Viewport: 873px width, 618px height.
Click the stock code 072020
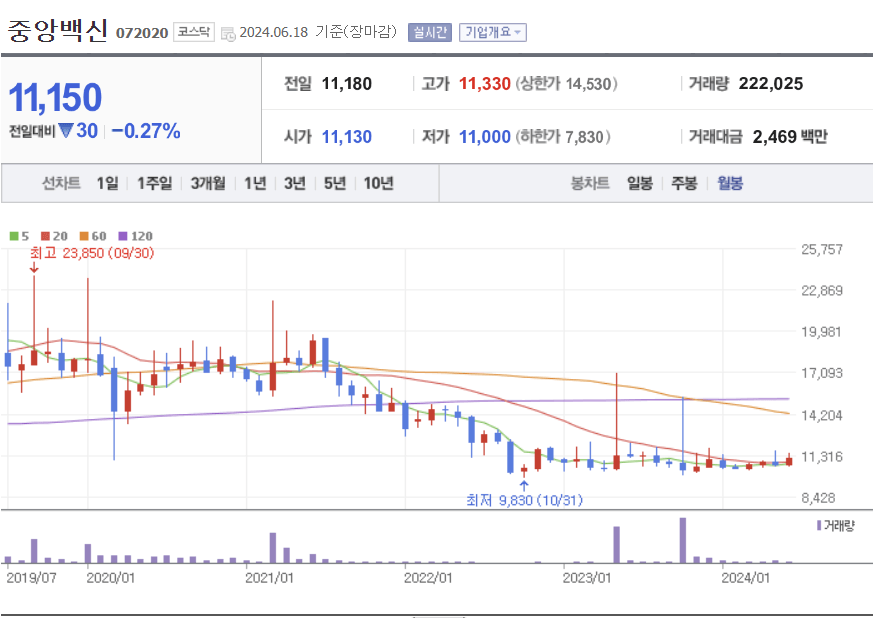[142, 33]
